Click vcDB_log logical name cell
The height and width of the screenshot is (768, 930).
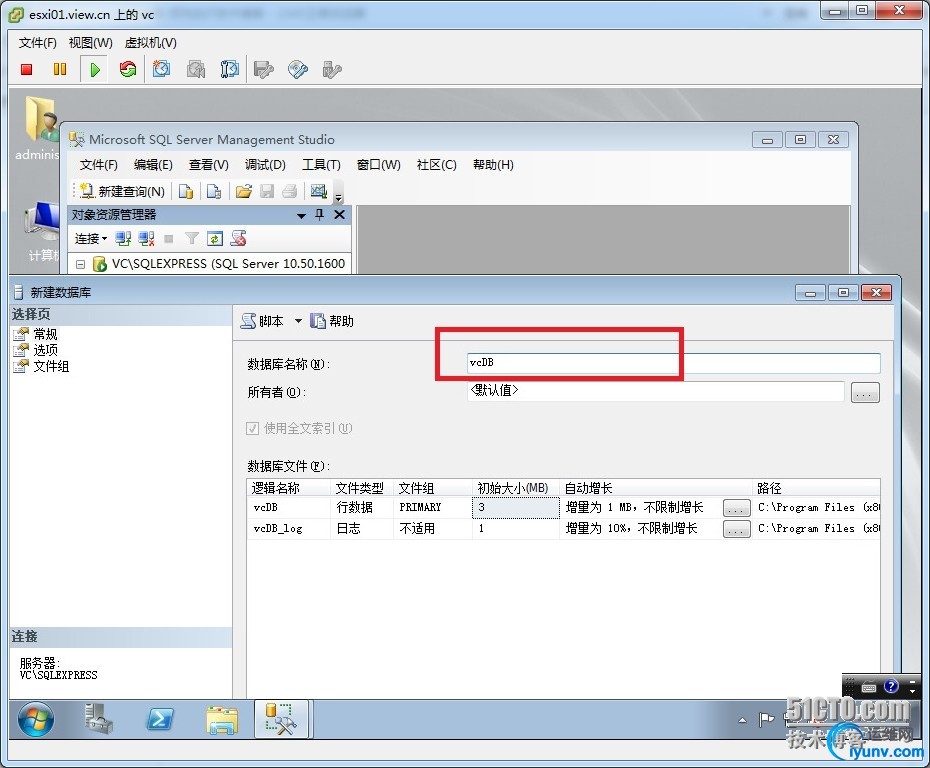coord(289,529)
